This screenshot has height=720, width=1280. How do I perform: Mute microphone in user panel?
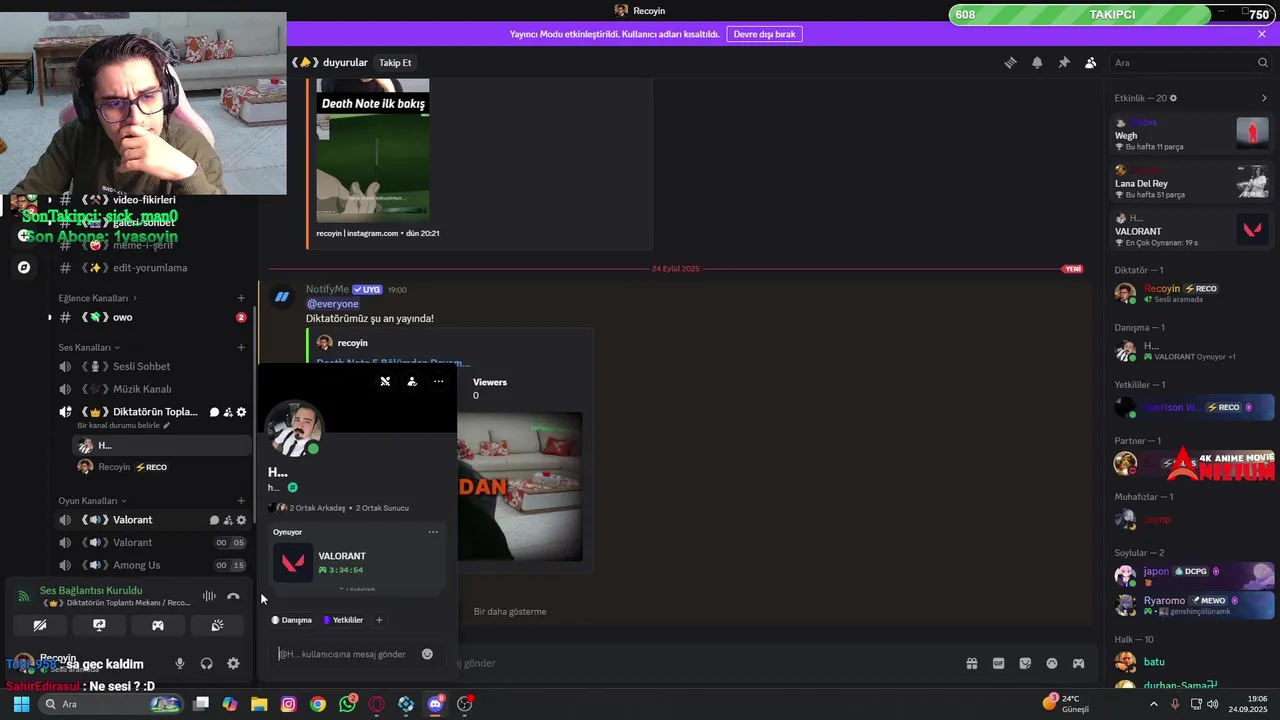pyautogui.click(x=180, y=663)
